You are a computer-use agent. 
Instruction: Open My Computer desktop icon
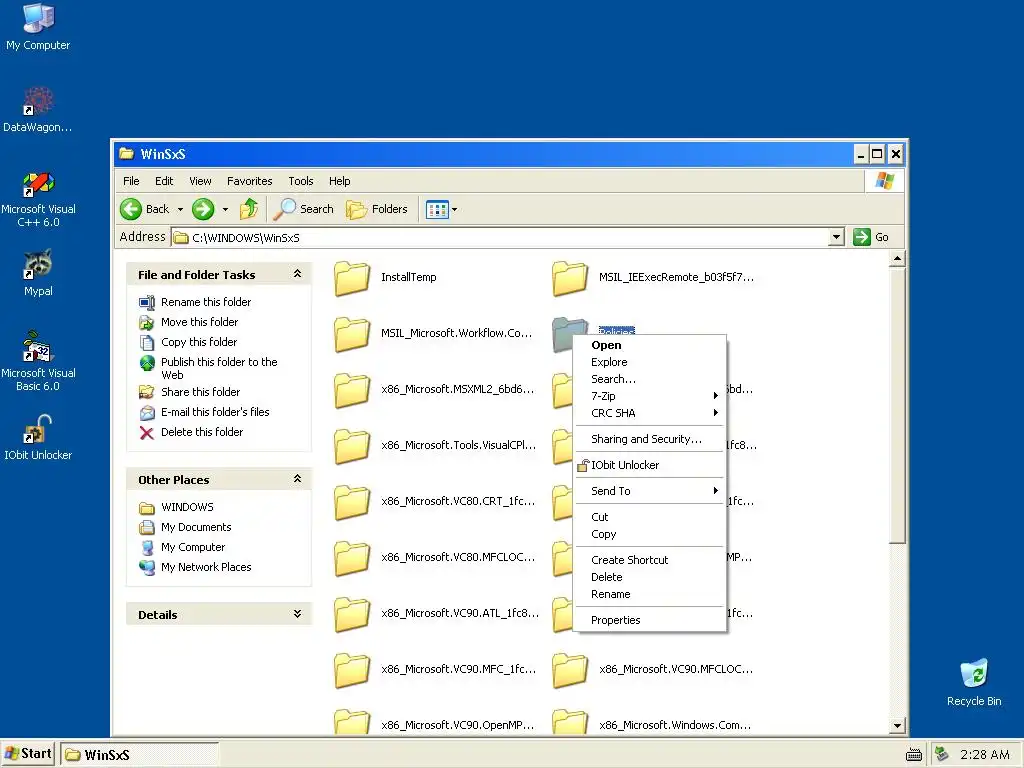(38, 27)
